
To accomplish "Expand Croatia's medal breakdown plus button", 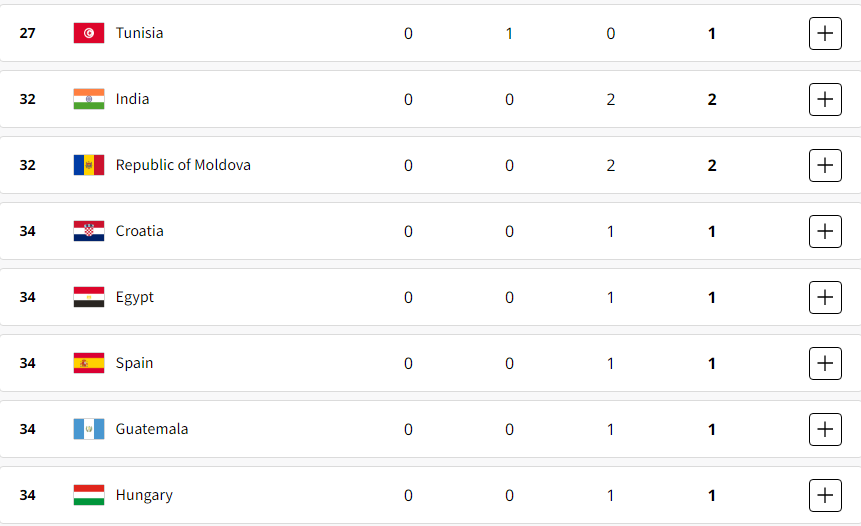I will pos(825,231).
